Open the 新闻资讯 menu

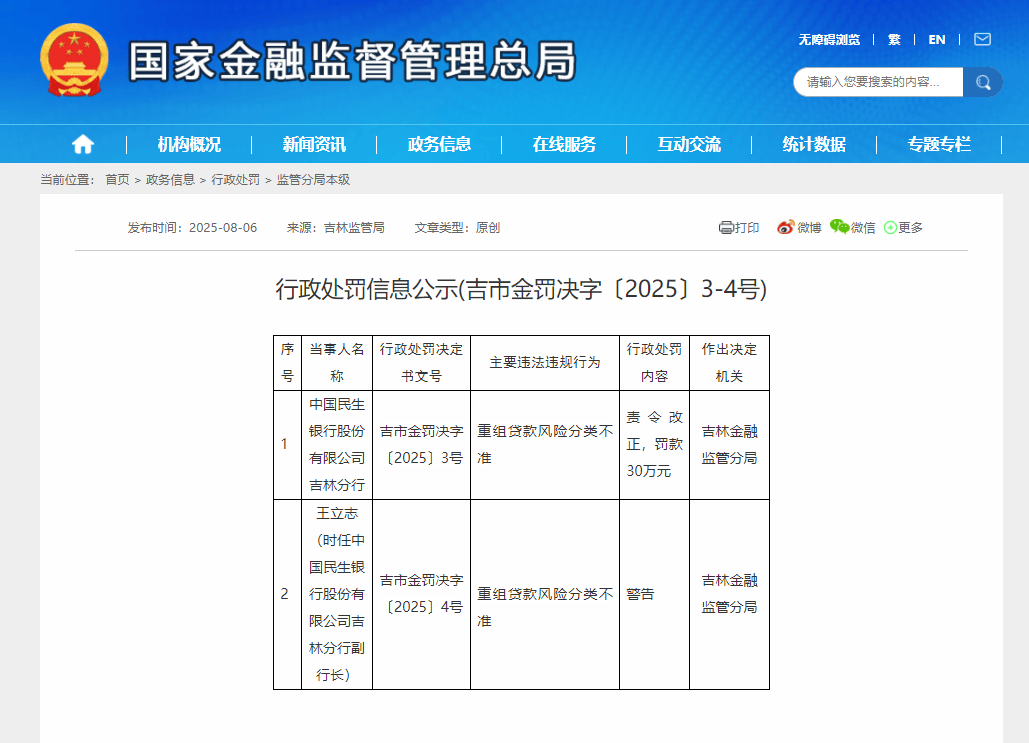pos(314,144)
